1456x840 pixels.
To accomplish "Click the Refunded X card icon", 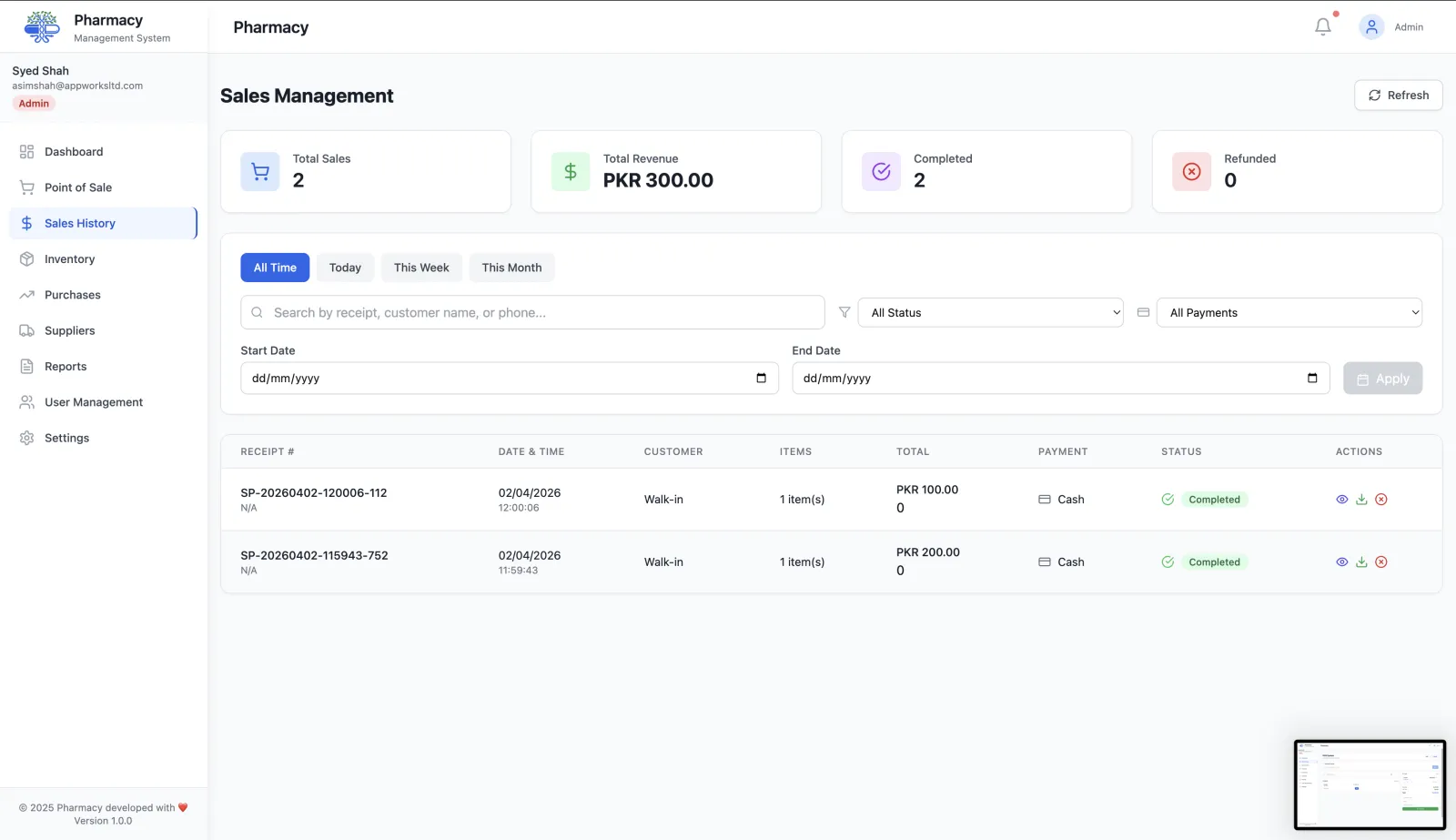I will click(1191, 171).
